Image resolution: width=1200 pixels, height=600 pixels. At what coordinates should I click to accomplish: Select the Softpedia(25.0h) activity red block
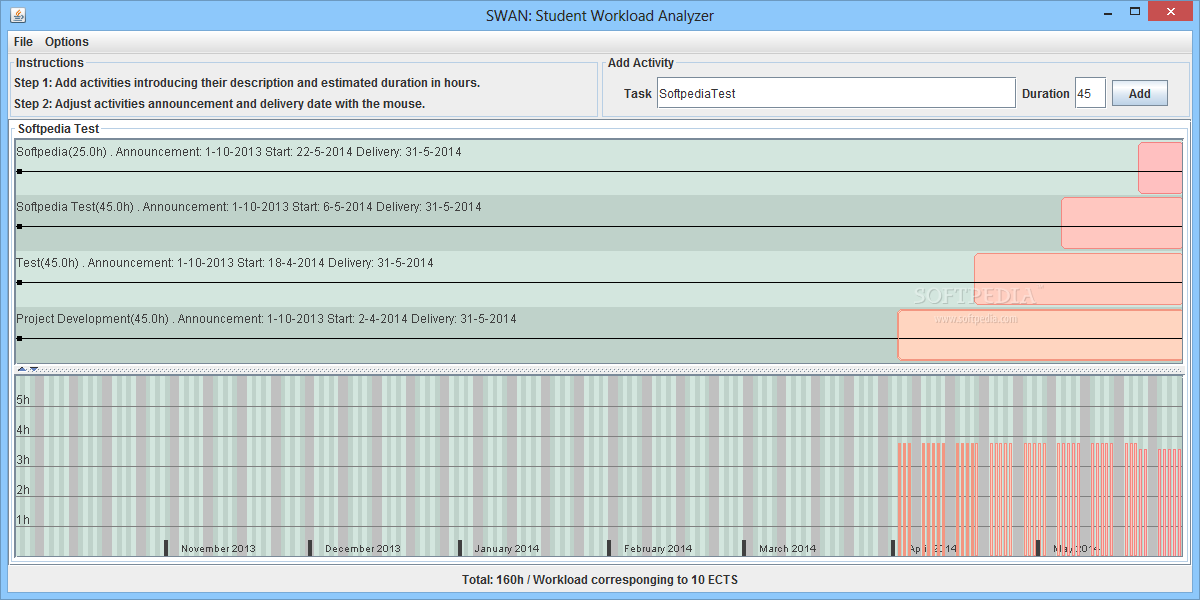pyautogui.click(x=1160, y=168)
